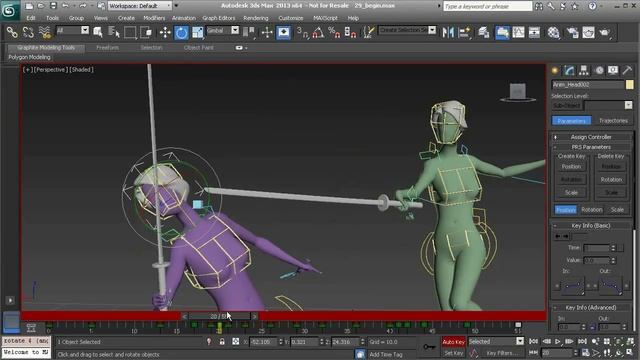Collapse the Key Info (Advanced) rollout

[x=591, y=307]
